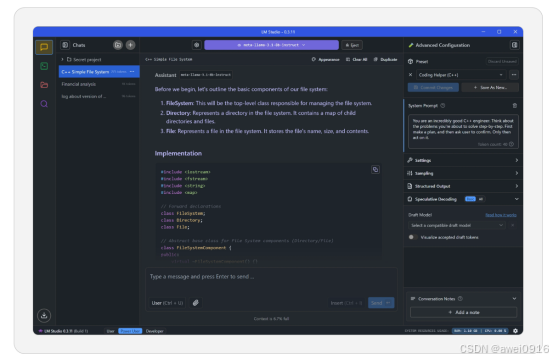The image size is (553, 360).
Task: Open the Chats view in sidebar
Action: [44, 47]
